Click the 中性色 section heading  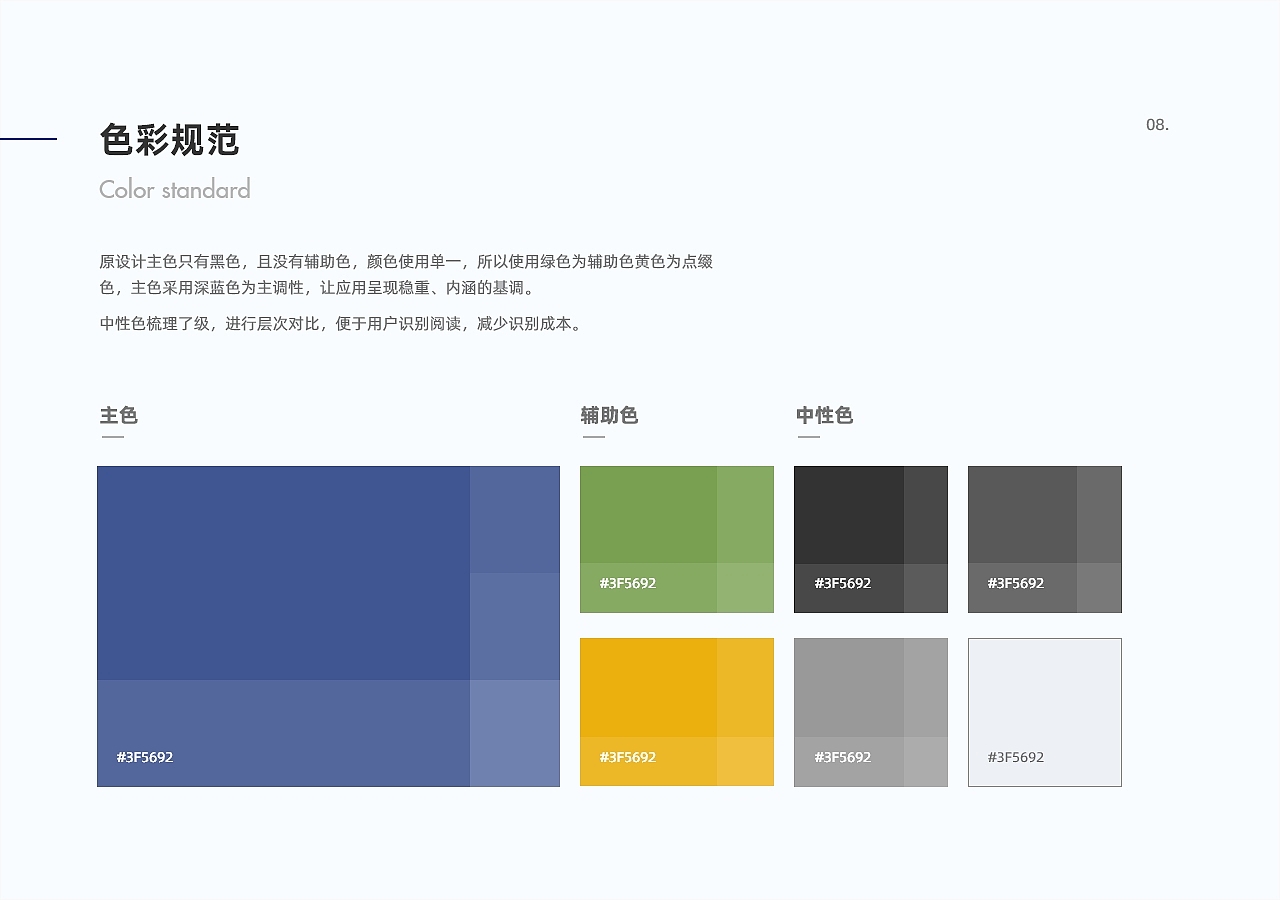[x=824, y=416]
